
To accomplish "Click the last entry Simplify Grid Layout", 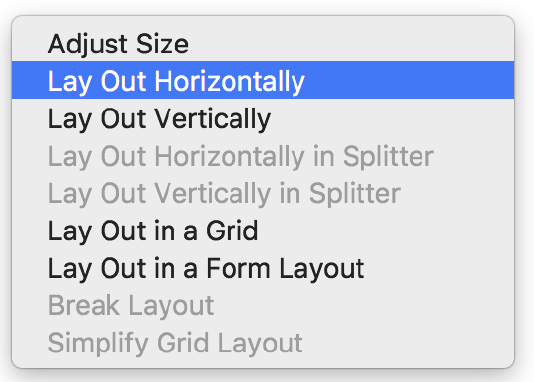I will (263, 343).
